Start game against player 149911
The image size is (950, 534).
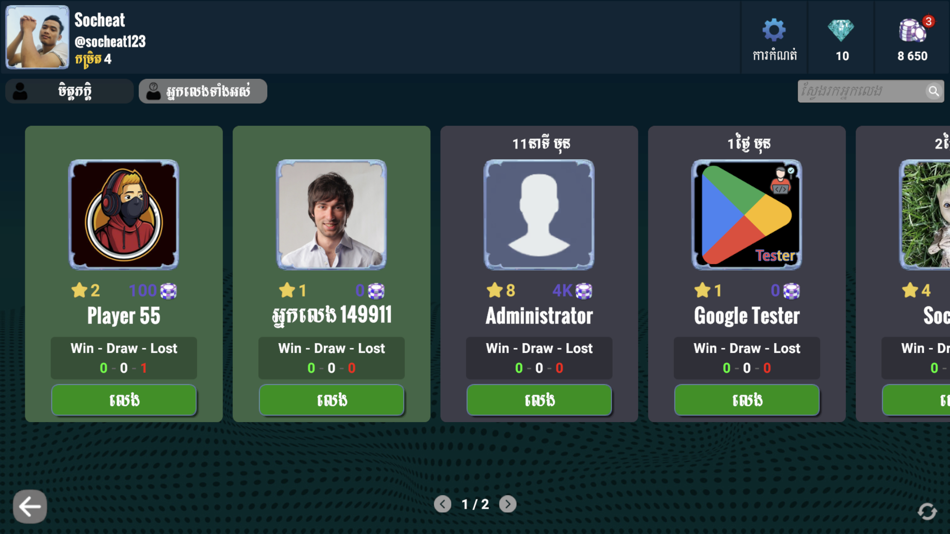tap(331, 400)
